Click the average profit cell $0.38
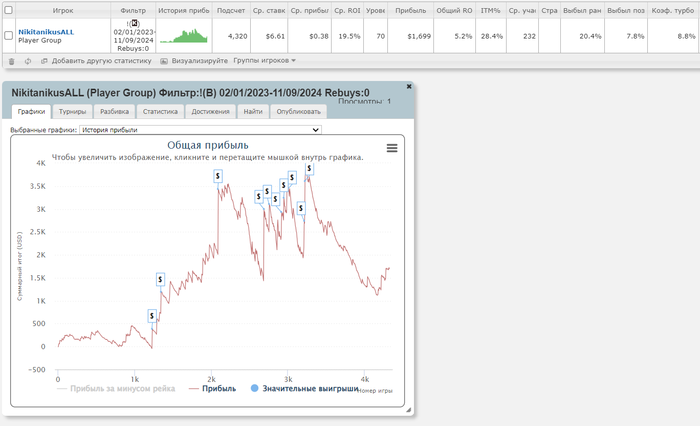 (x=309, y=36)
